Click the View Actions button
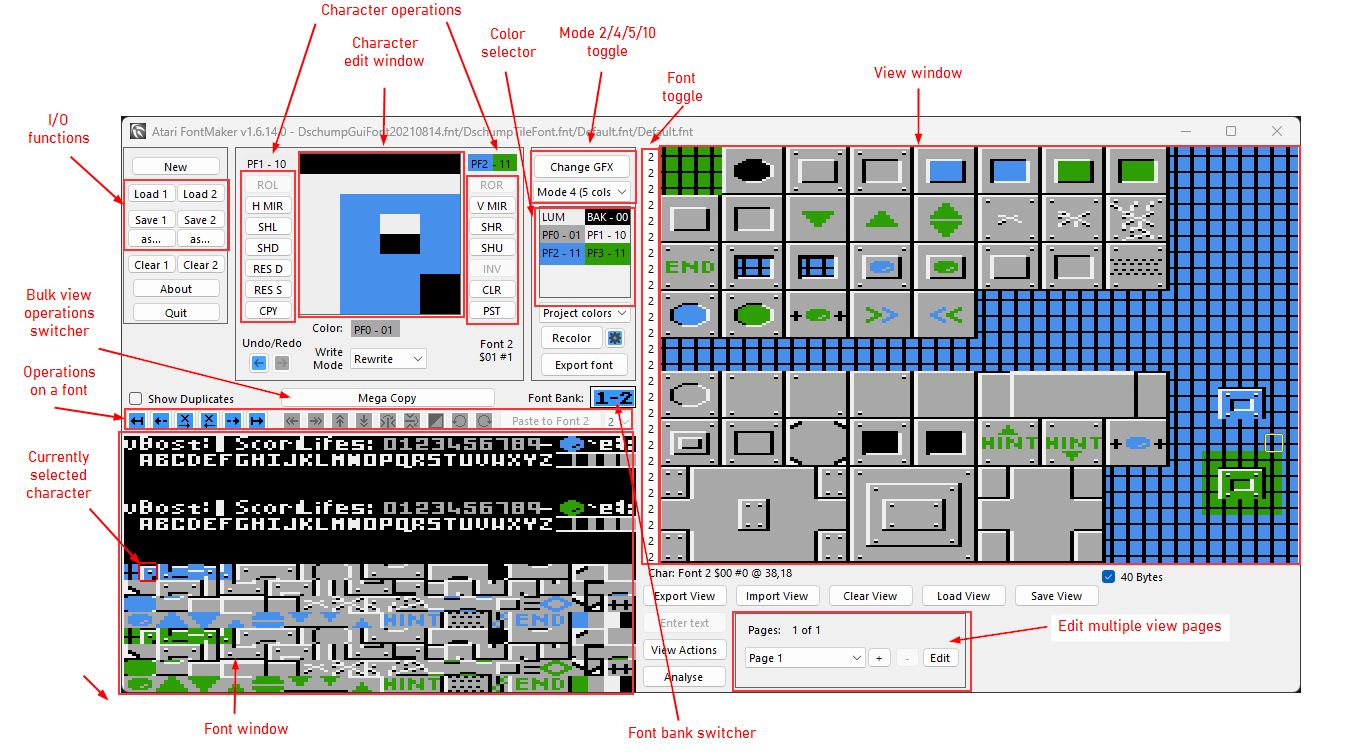The width and height of the screenshot is (1366, 754). coord(684,650)
